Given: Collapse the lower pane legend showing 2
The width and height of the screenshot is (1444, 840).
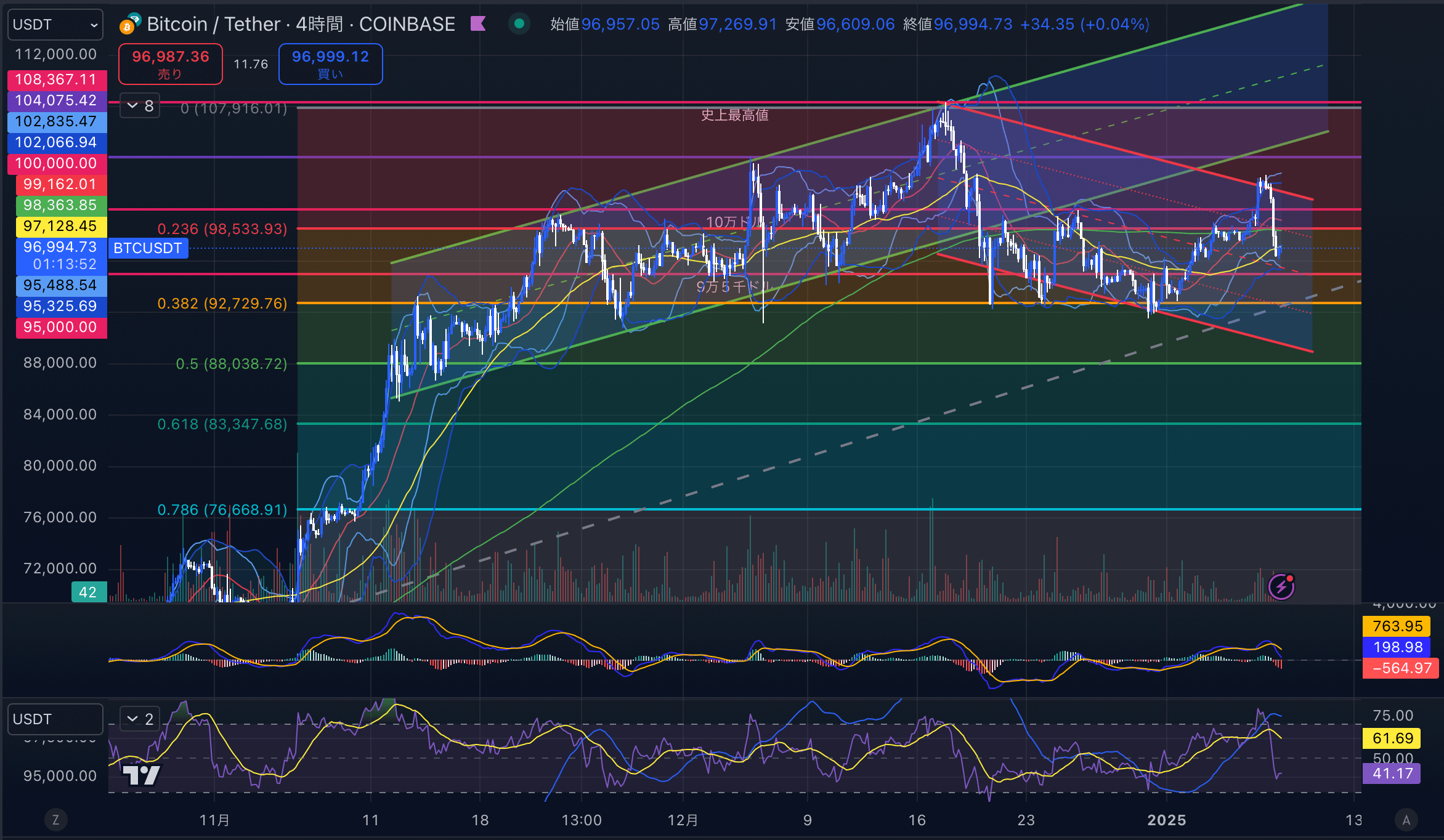Looking at the screenshot, I should (x=140, y=719).
